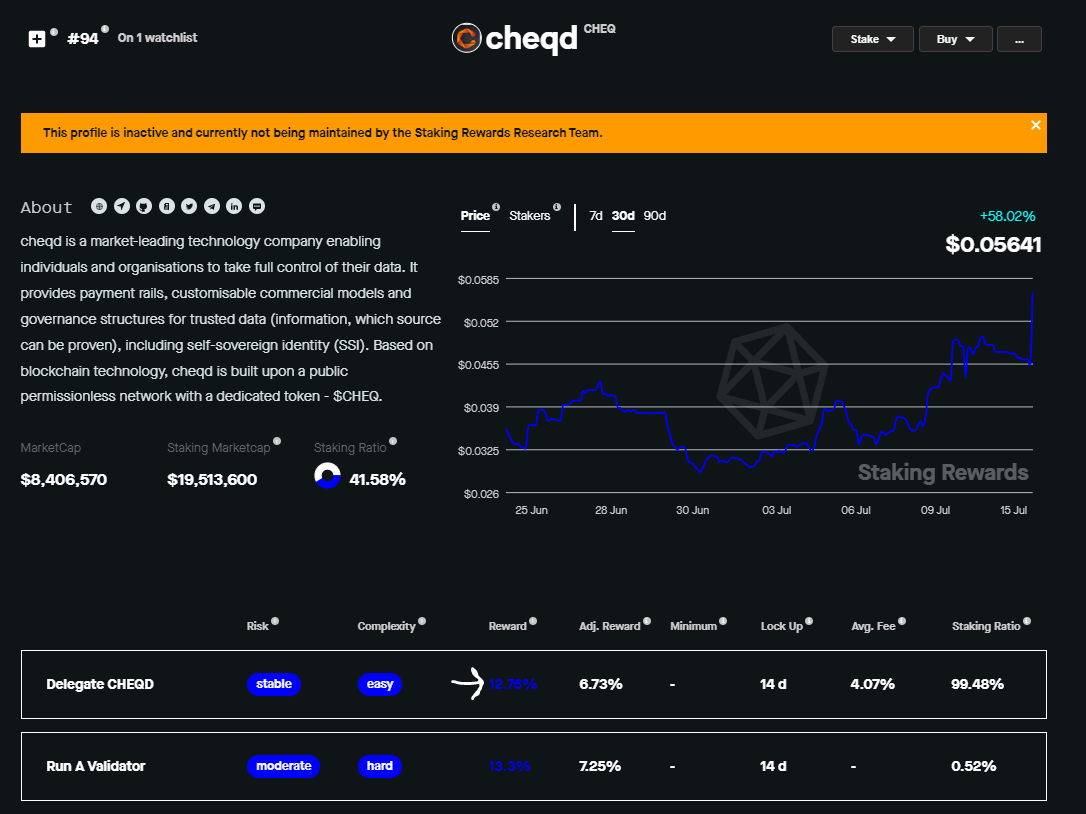Select the 90d chart range

click(655, 216)
